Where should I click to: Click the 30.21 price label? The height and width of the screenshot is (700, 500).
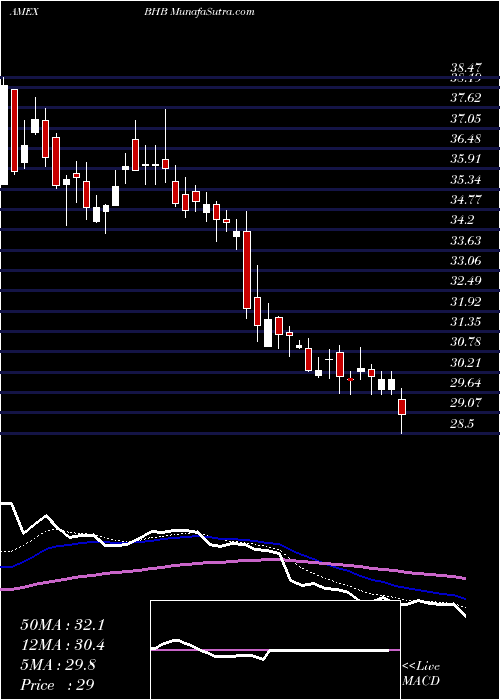[466, 362]
